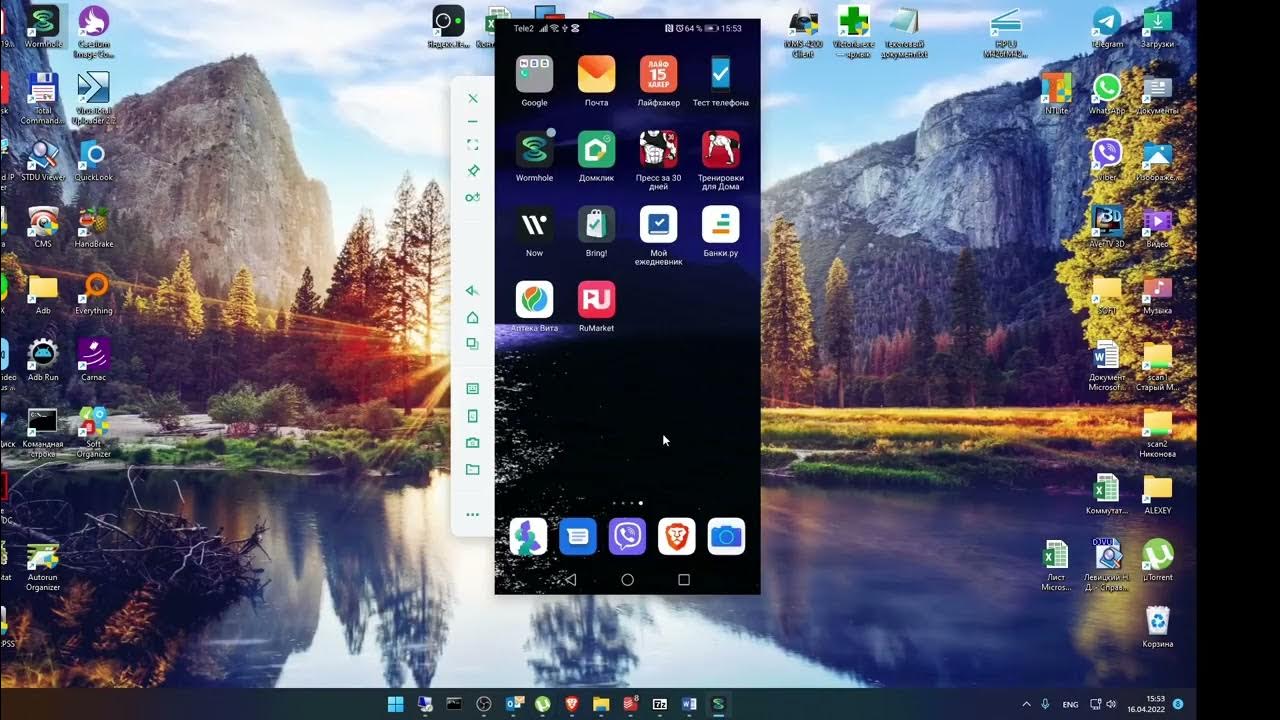This screenshot has width=1280, height=720.
Task: Open Autorun Organizer desktop shortcut
Action: pos(43,568)
